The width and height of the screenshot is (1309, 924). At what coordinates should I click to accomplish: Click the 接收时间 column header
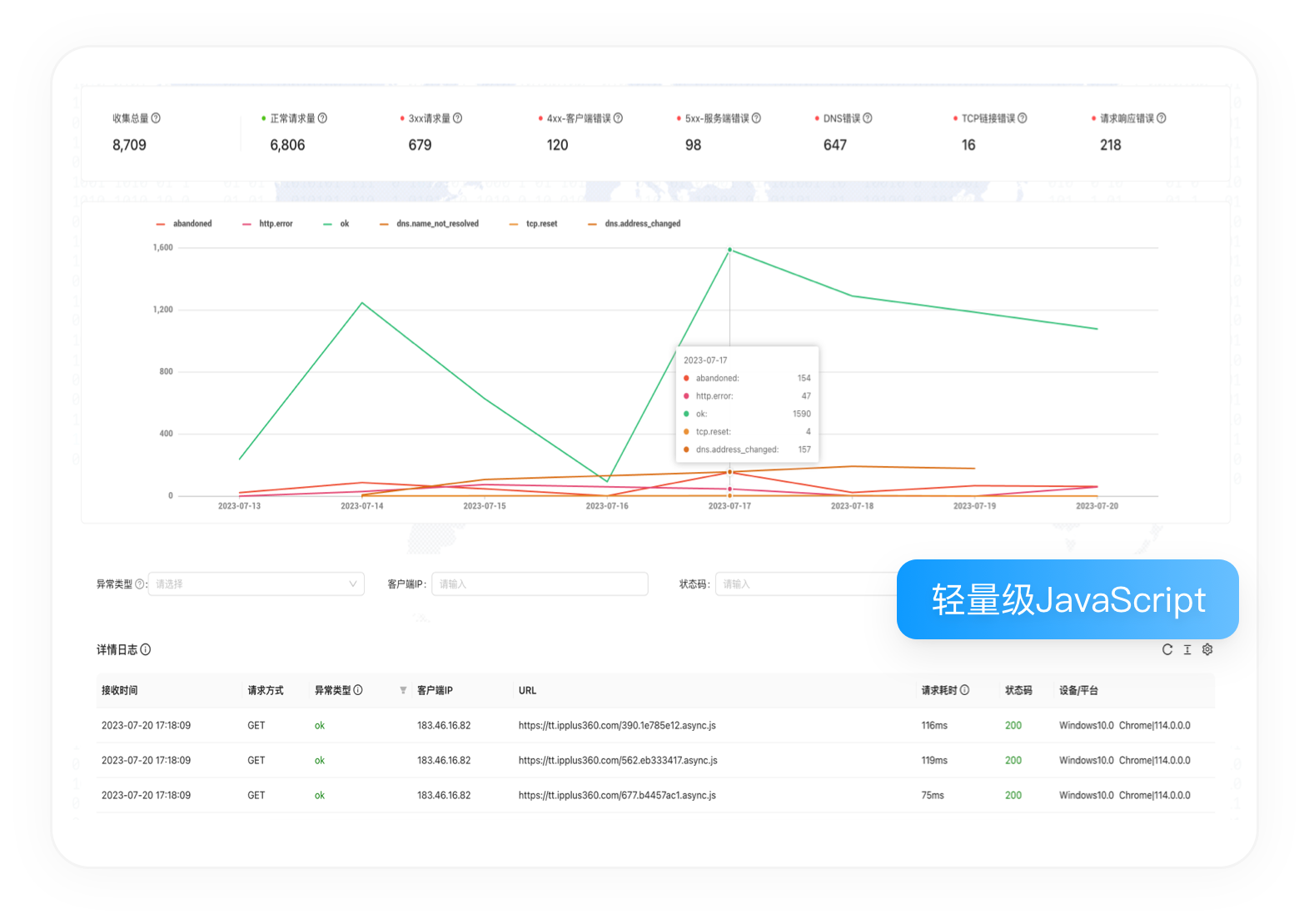[120, 690]
